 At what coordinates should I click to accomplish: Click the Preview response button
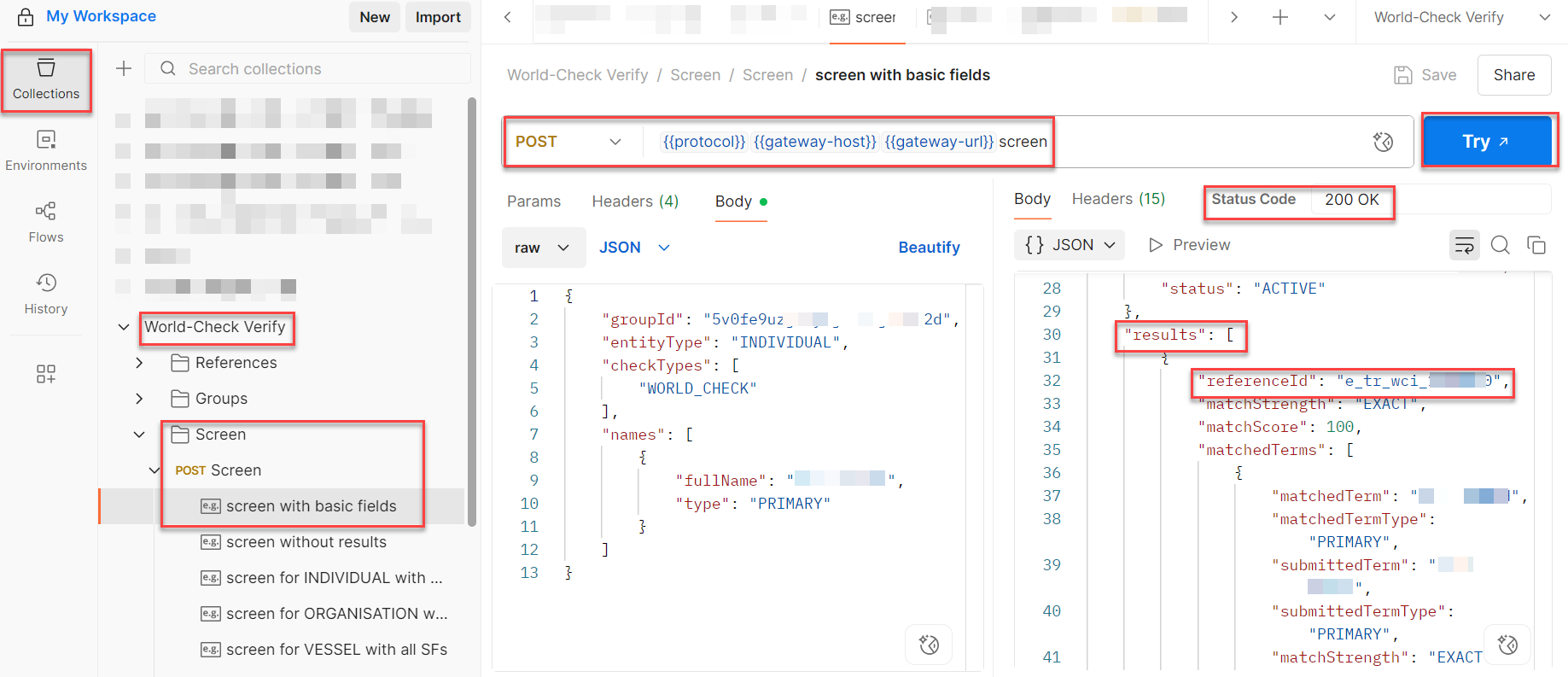(1189, 246)
